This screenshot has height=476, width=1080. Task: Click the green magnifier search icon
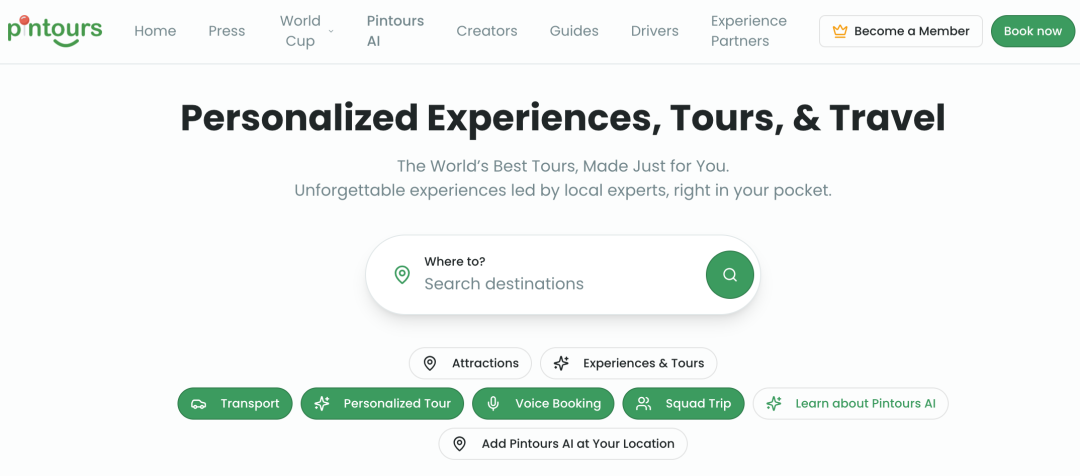[729, 275]
